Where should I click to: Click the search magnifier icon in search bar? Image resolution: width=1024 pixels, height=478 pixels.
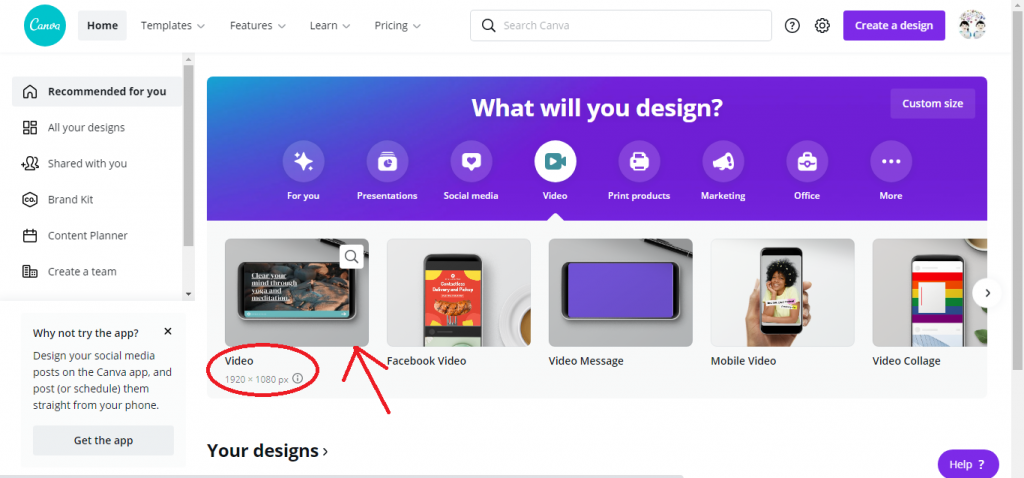488,25
